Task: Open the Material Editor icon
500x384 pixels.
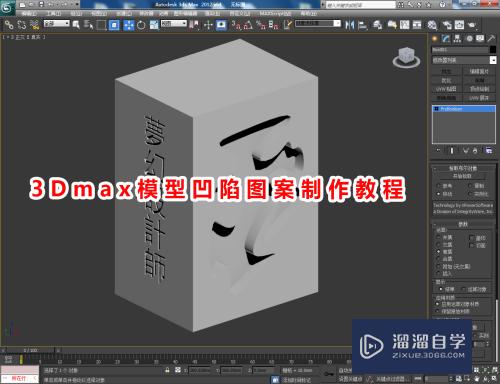Action: (x=432, y=25)
